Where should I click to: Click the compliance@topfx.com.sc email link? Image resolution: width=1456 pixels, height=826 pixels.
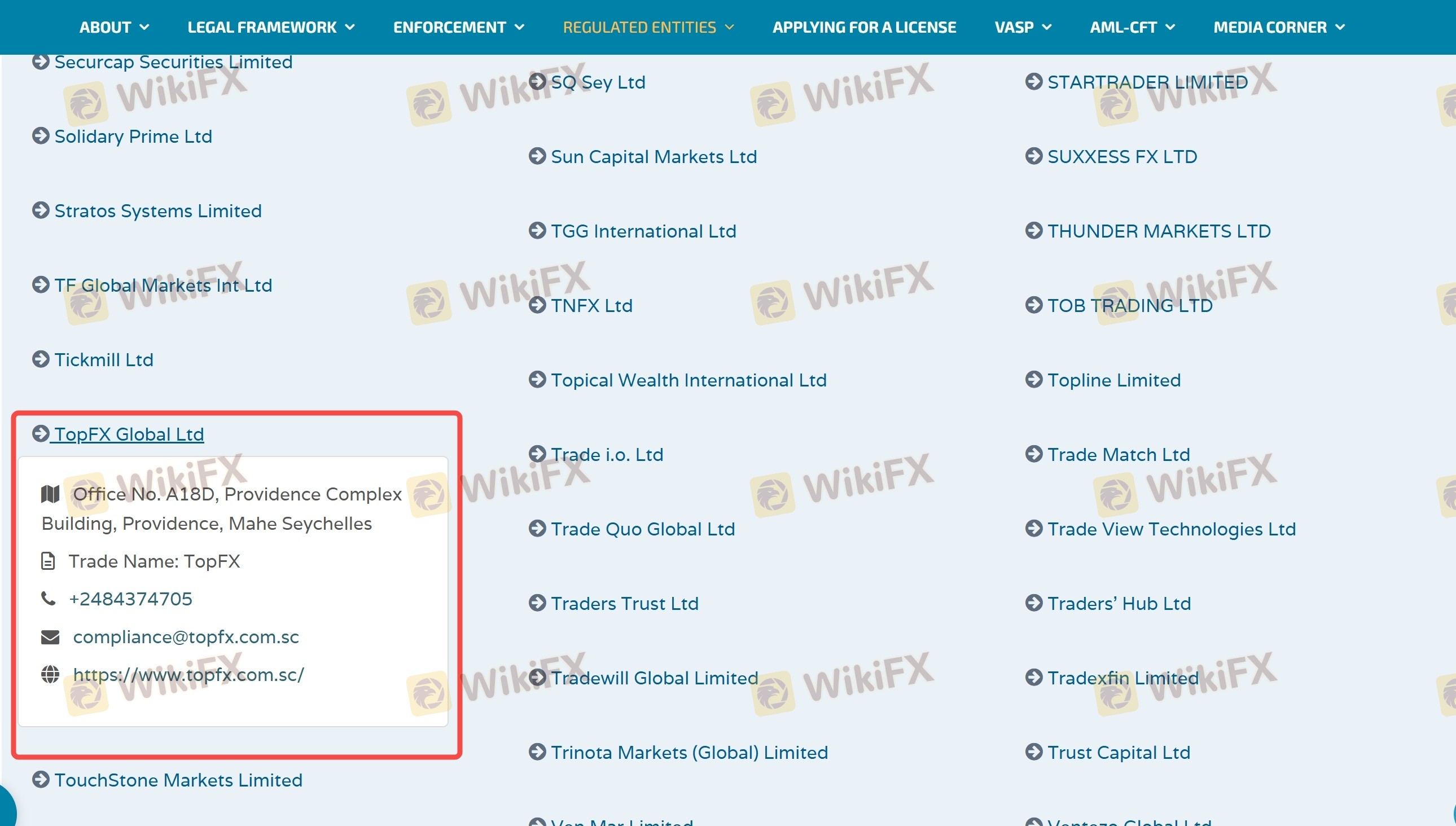click(x=186, y=637)
